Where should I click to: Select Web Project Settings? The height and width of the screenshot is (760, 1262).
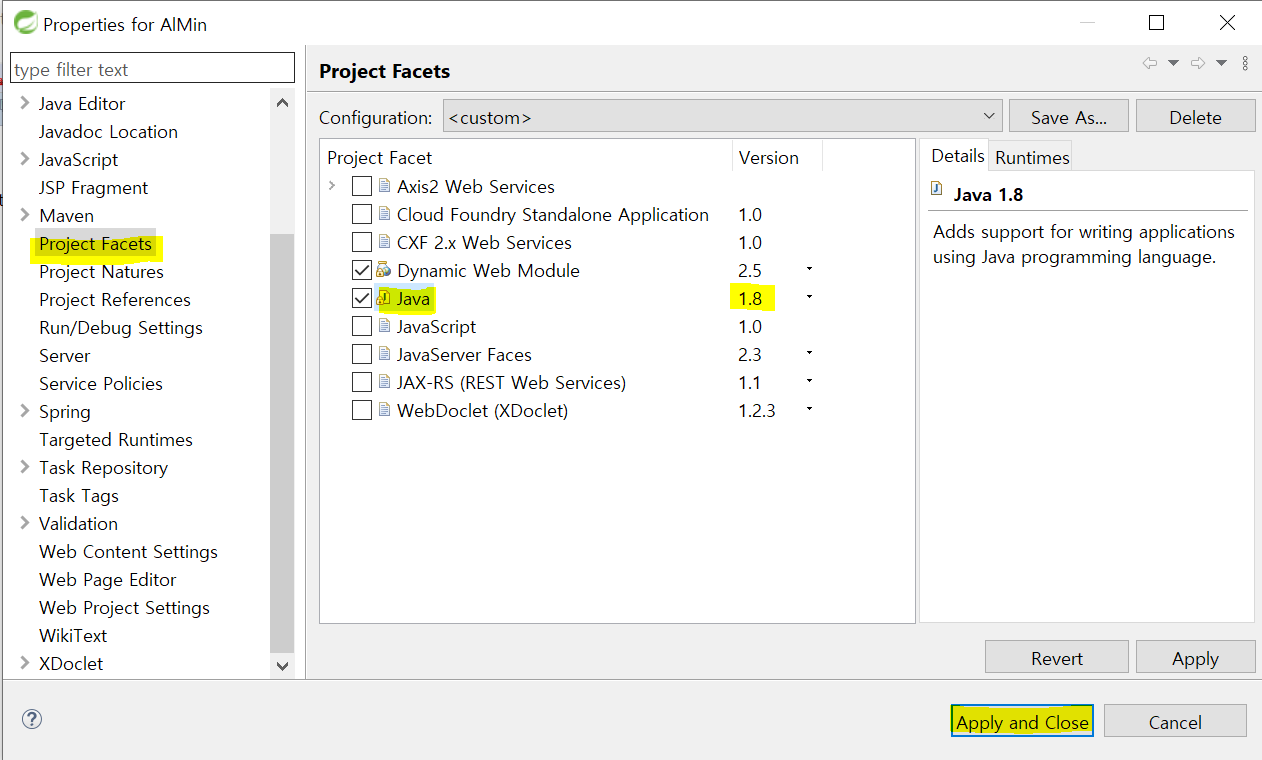[124, 608]
